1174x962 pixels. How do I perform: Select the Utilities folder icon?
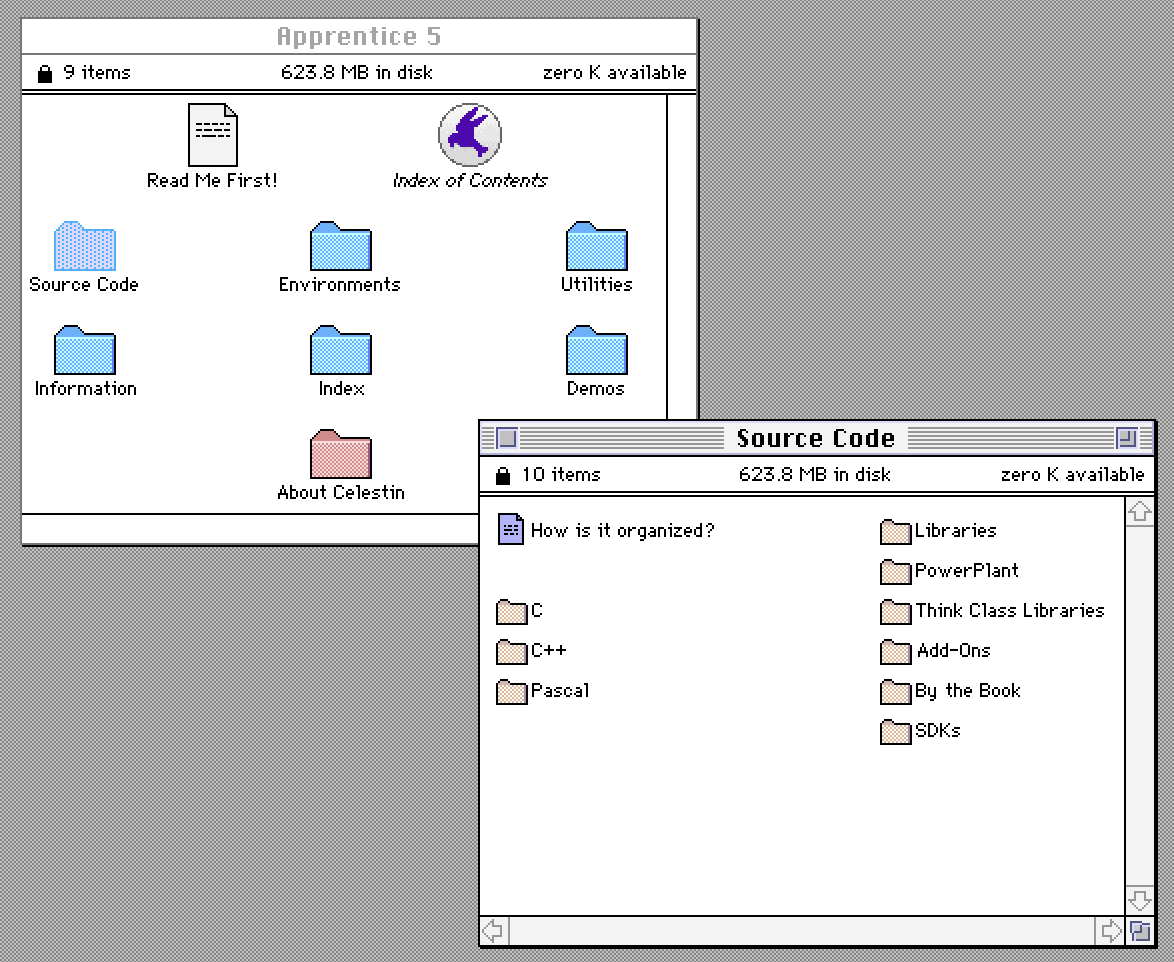pyautogui.click(x=597, y=246)
